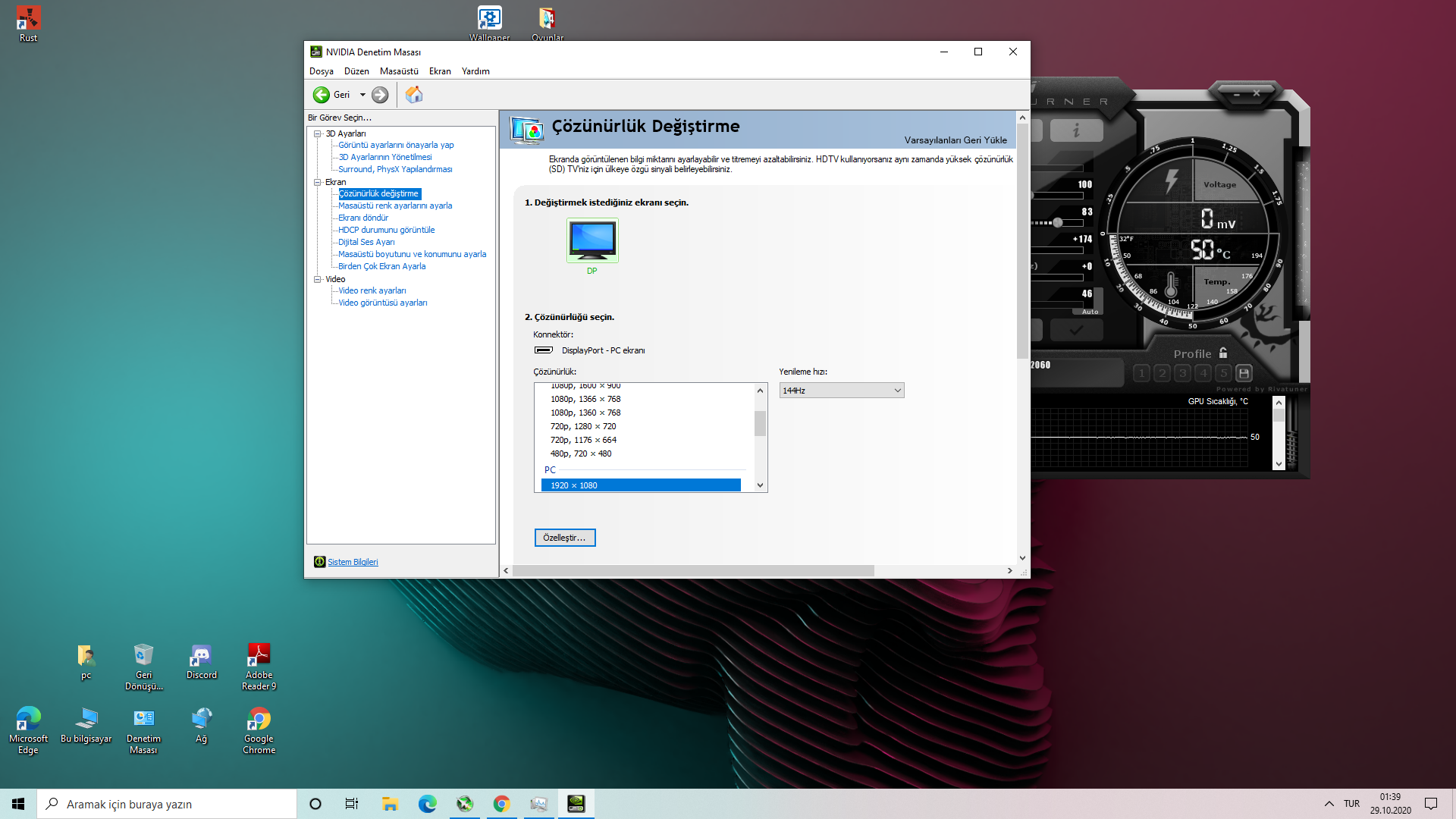Collapse the 3D Ayarları tree node
1456x819 pixels.
(318, 133)
